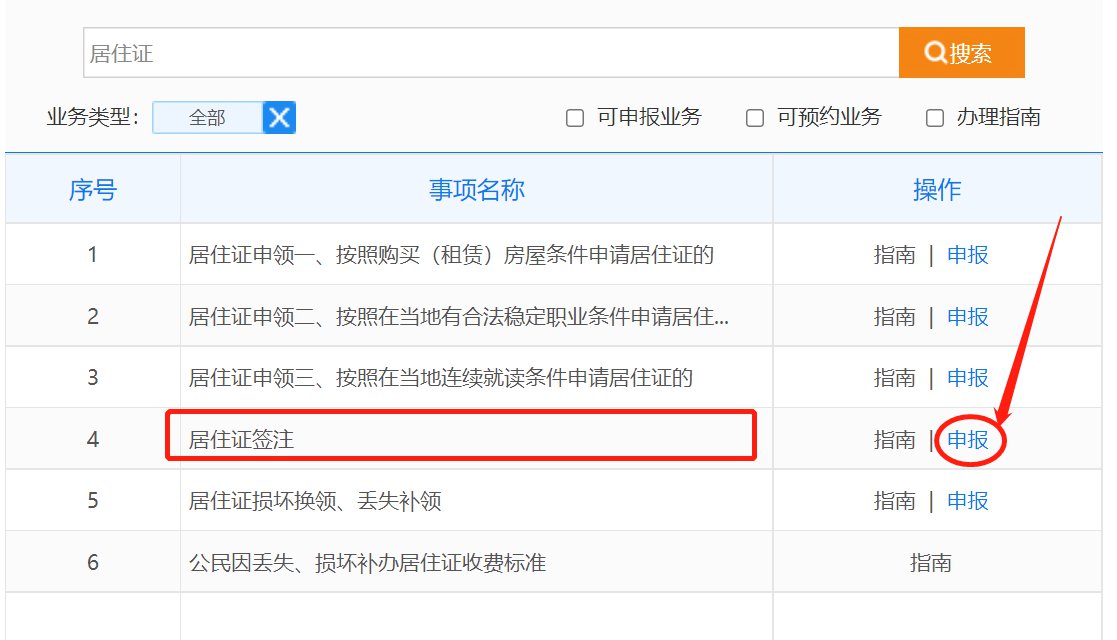Image resolution: width=1117 pixels, height=640 pixels.
Task: Click 申报 for 居住证损坏换领、丢失补领
Action: point(968,501)
